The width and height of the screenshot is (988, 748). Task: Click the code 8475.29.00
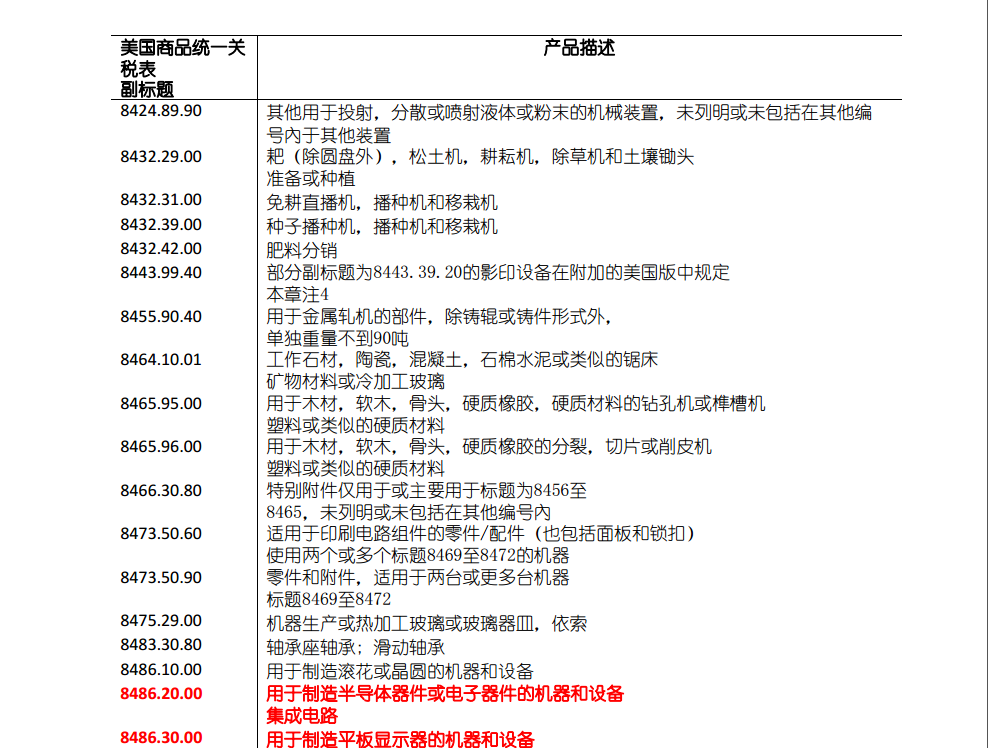pos(161,621)
